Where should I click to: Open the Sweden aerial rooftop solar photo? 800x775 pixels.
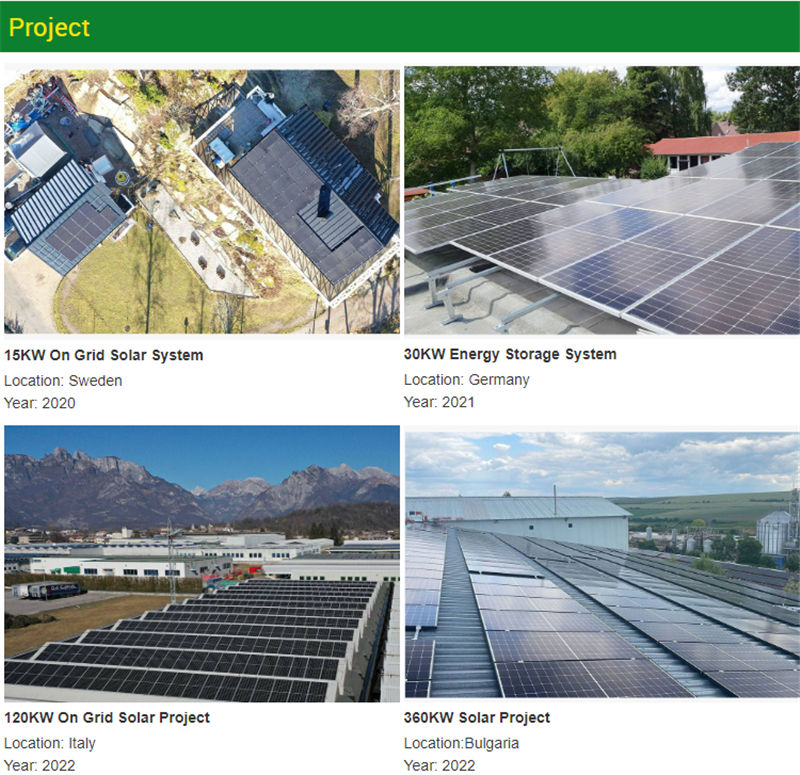click(x=202, y=202)
